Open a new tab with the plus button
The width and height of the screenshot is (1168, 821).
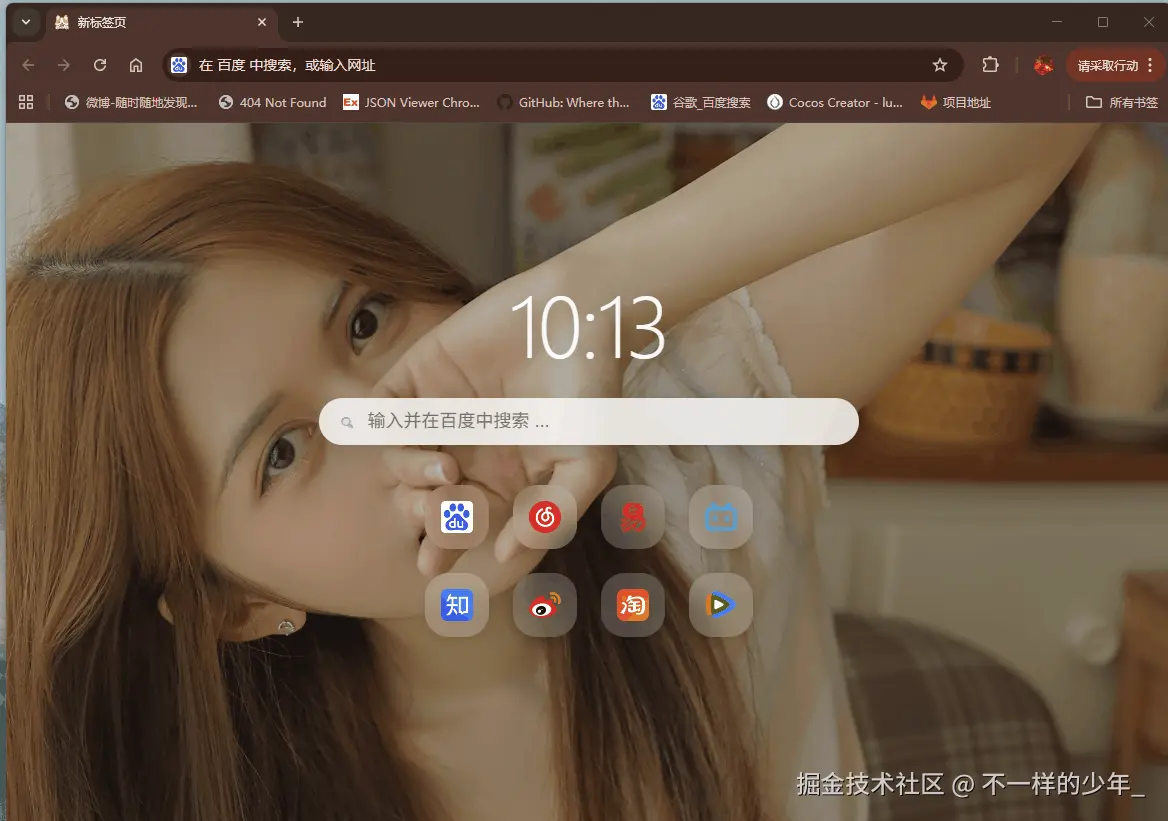297,22
